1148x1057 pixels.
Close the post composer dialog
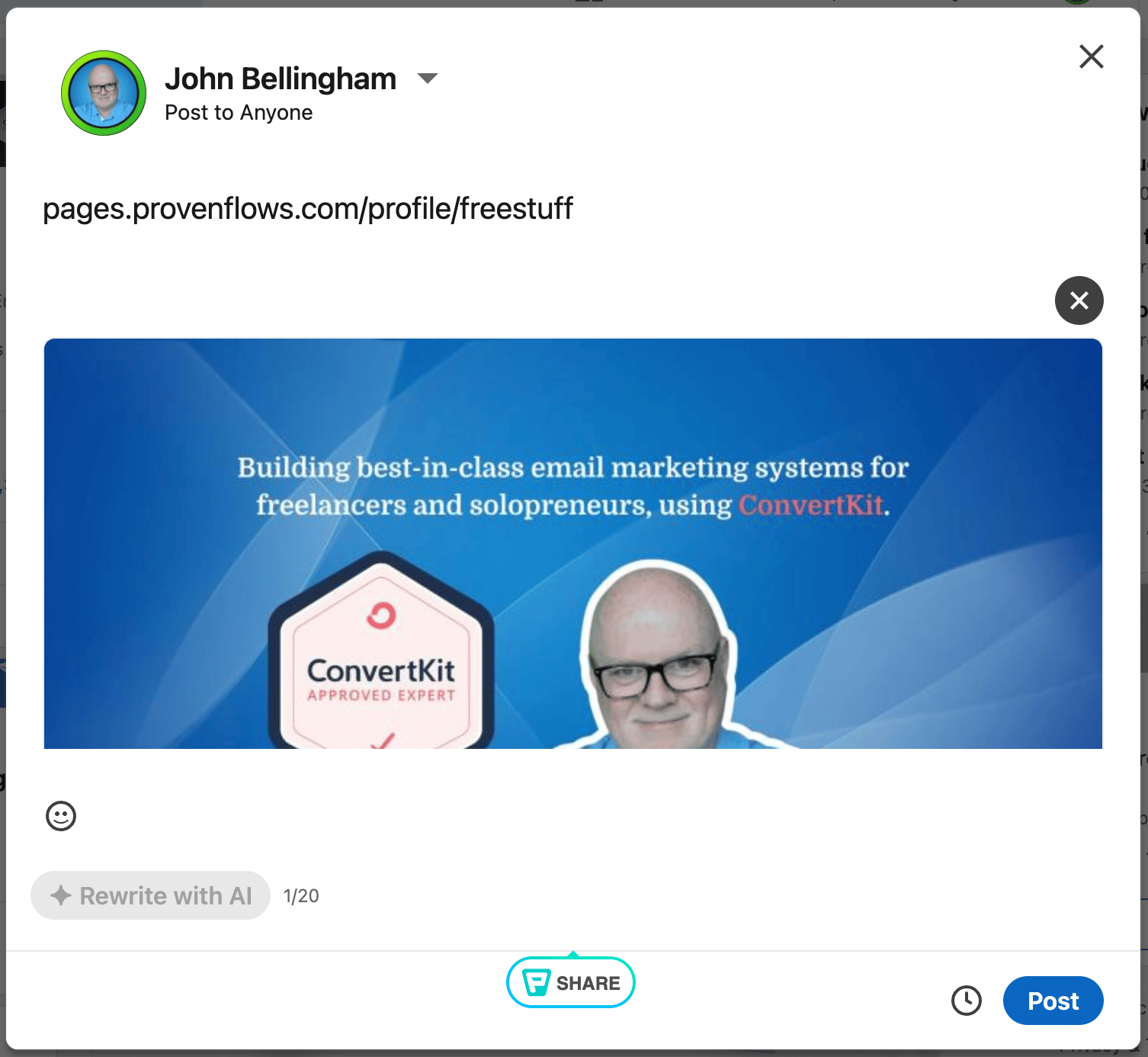click(1091, 56)
